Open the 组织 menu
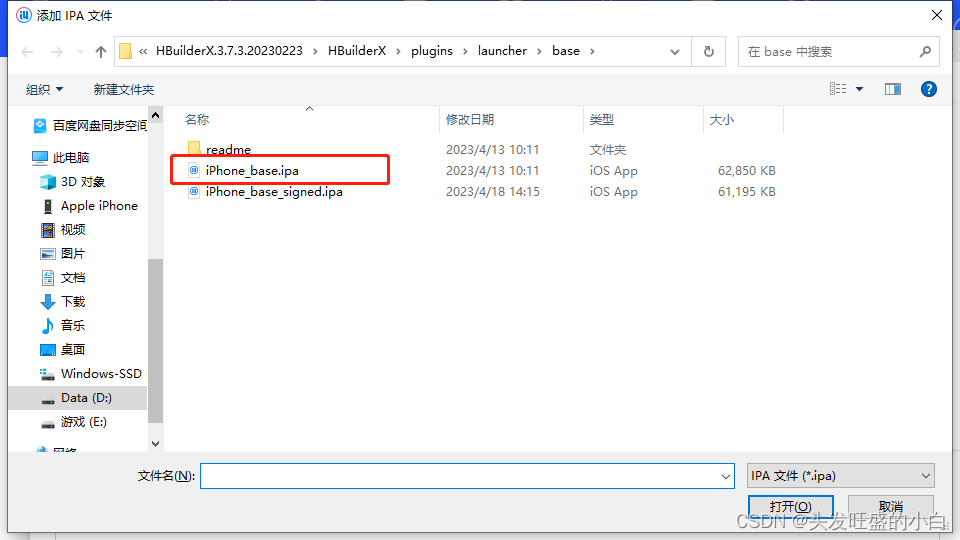The height and width of the screenshot is (540, 960). pyautogui.click(x=44, y=89)
